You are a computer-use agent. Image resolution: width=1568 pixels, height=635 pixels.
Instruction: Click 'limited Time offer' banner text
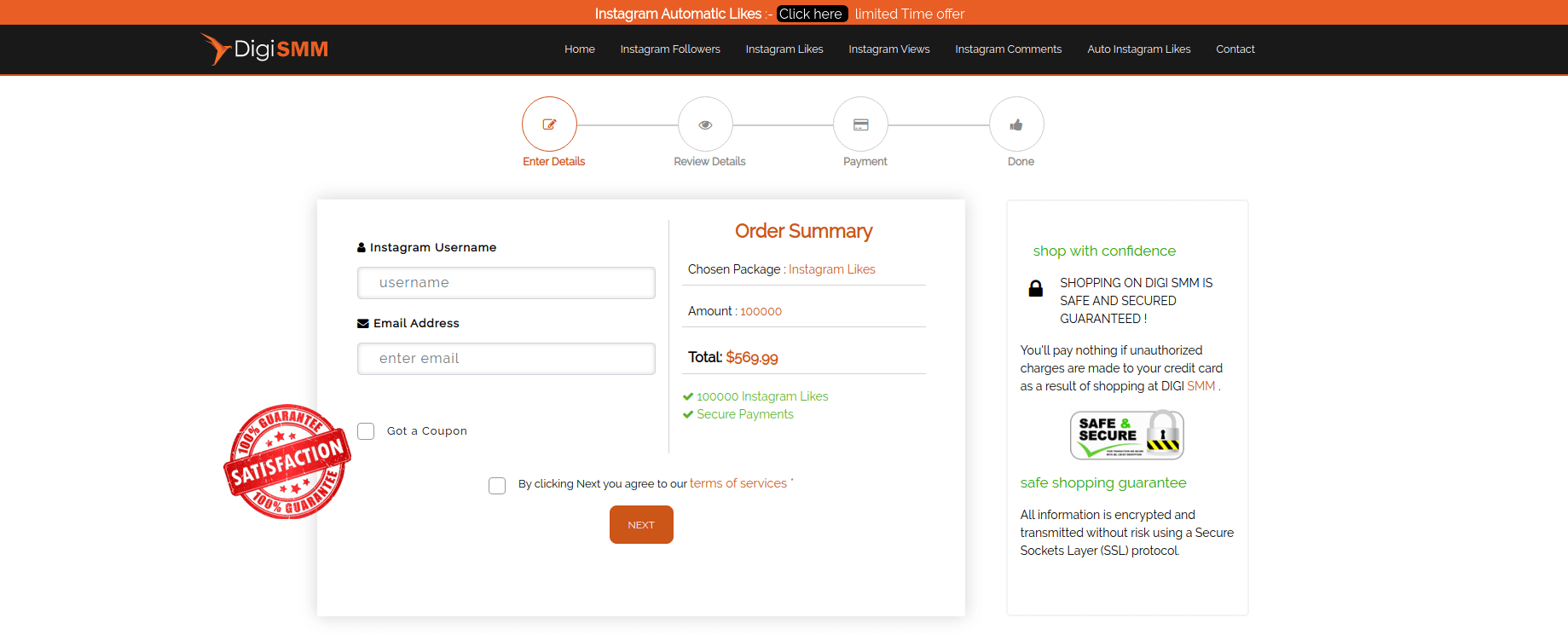(910, 14)
